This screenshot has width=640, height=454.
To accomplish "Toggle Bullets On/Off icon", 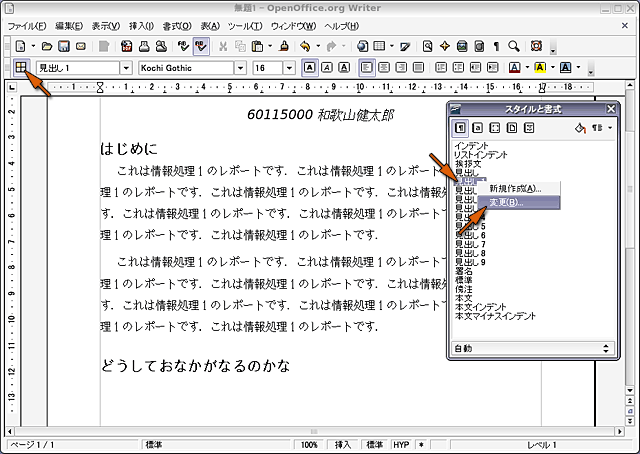I will [x=458, y=67].
